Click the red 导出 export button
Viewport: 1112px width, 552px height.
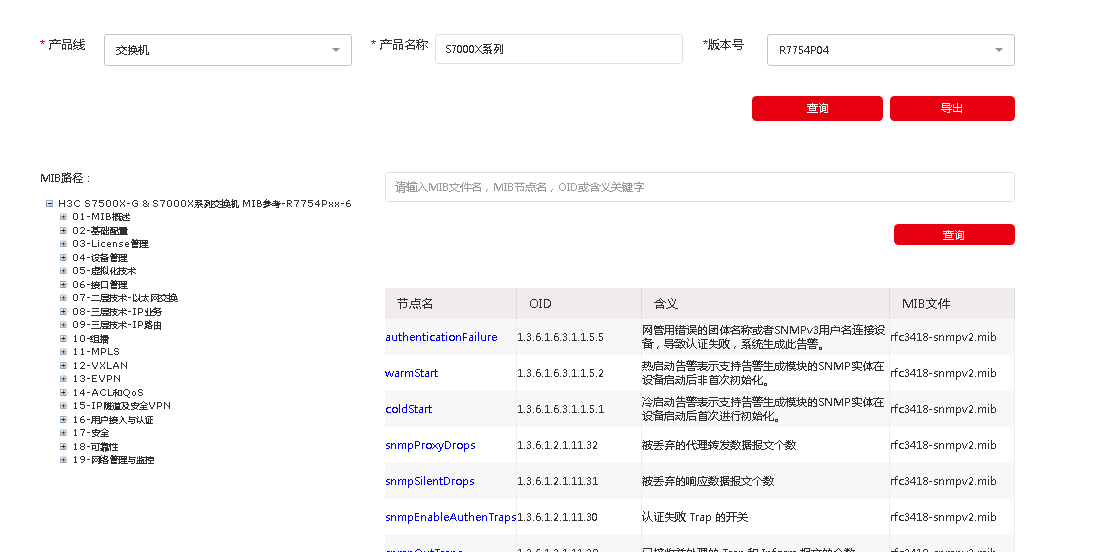pos(952,109)
